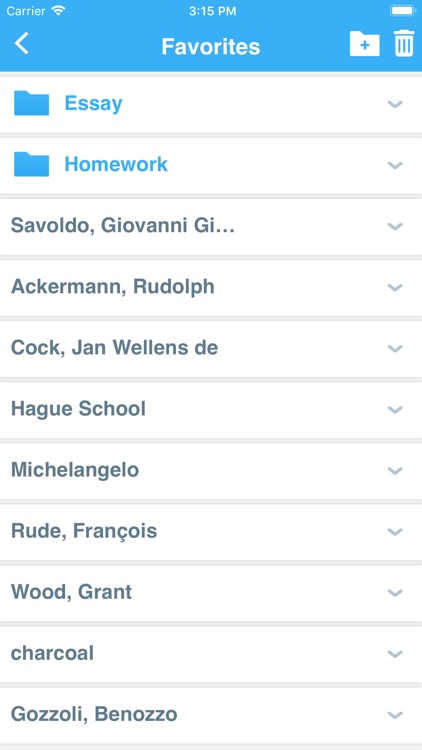The image size is (422, 750).
Task: Open the Michelangelo entry
Action: (x=211, y=471)
